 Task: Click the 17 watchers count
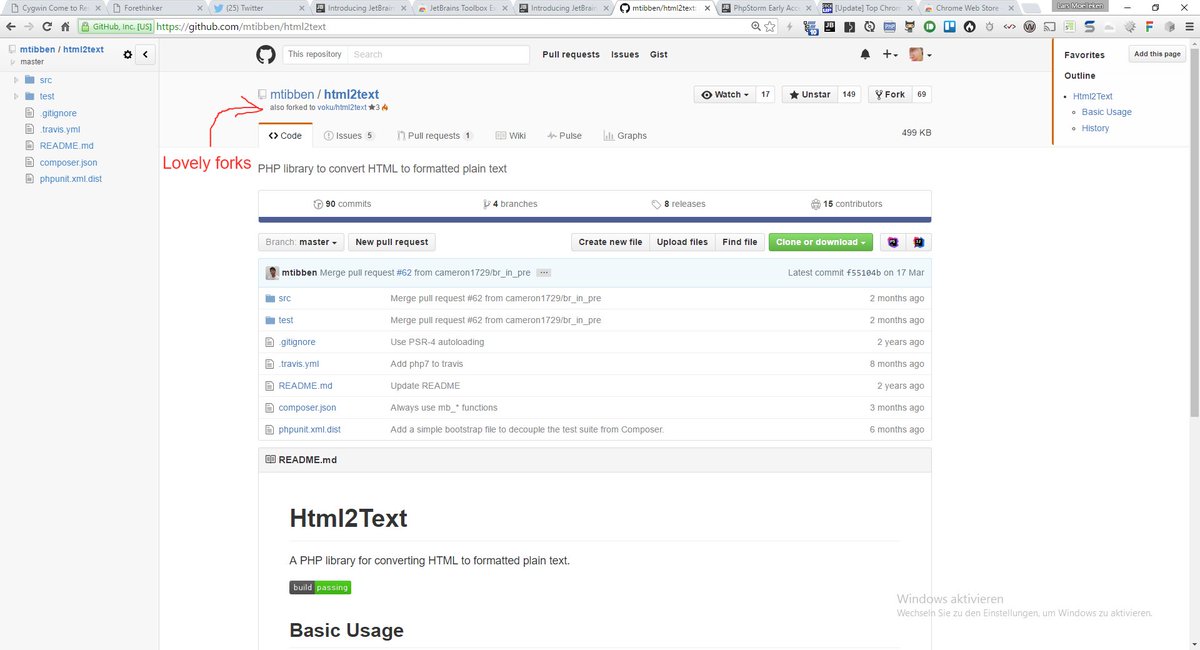[765, 94]
